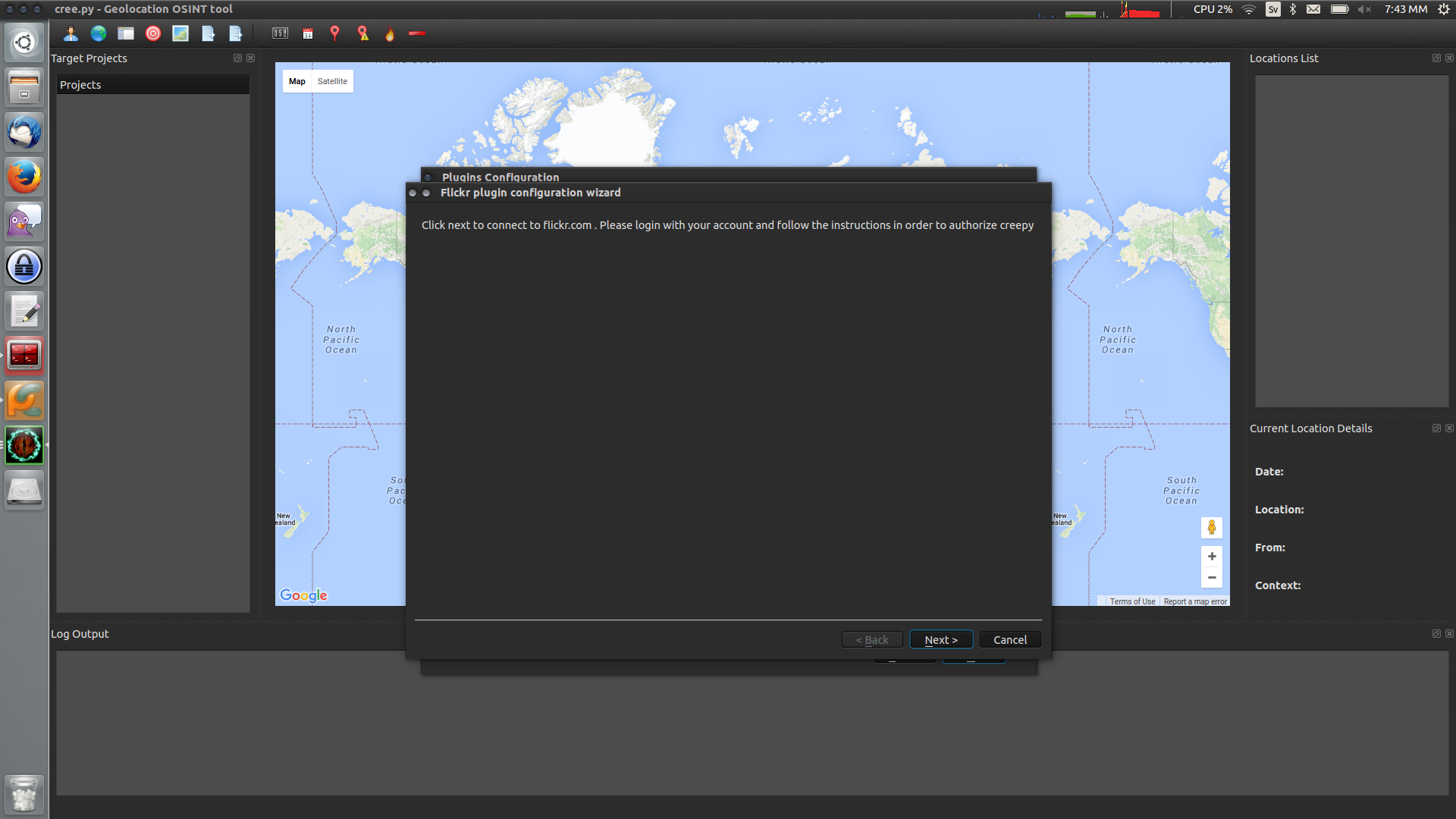Float the Target Projects panel
This screenshot has height=819, width=1456.
237,58
